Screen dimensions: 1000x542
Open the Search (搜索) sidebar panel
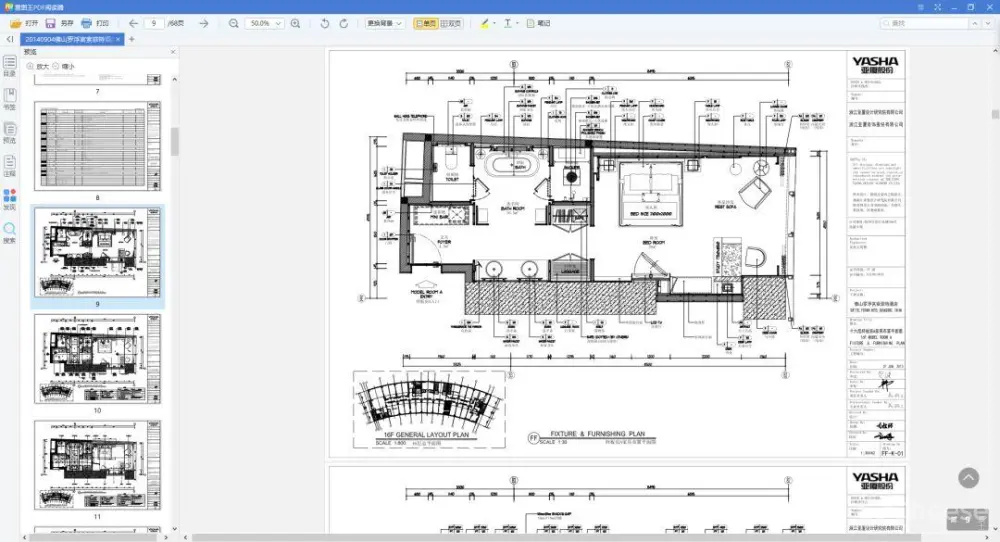click(10, 230)
